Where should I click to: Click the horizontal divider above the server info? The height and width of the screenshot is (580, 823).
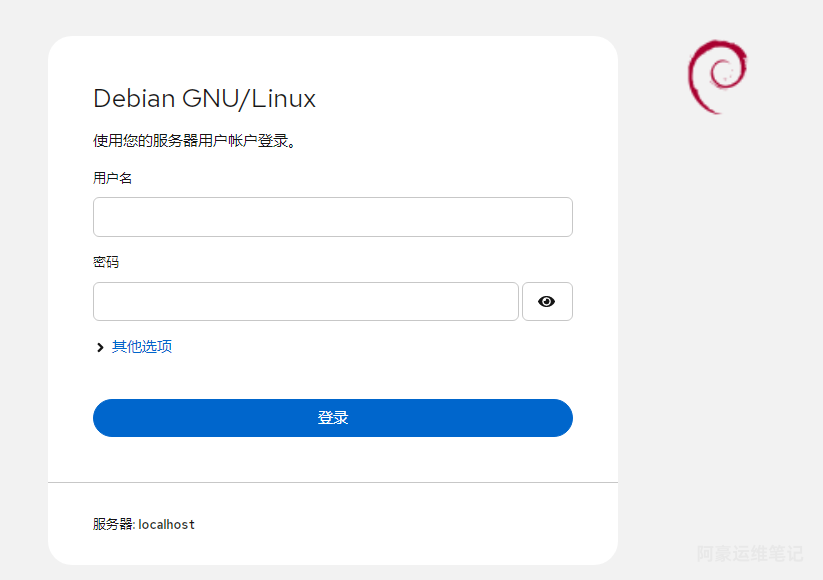click(332, 482)
